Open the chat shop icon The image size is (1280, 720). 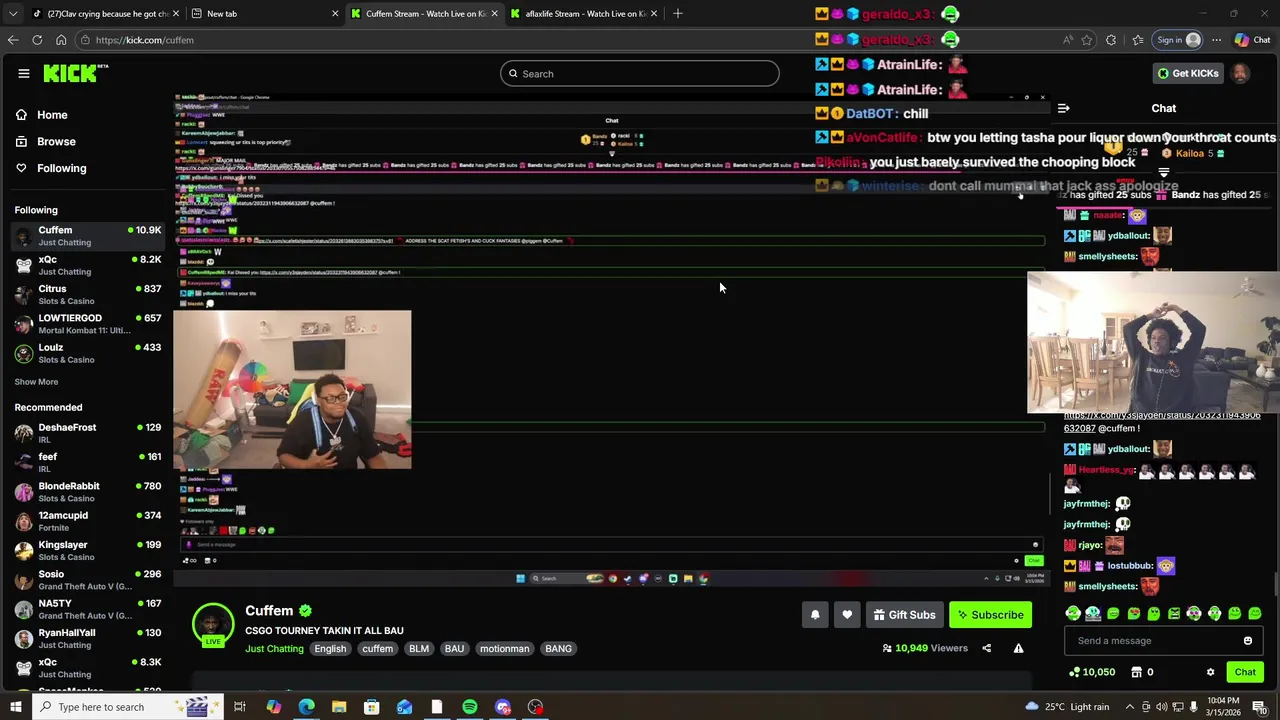[x=1136, y=672]
